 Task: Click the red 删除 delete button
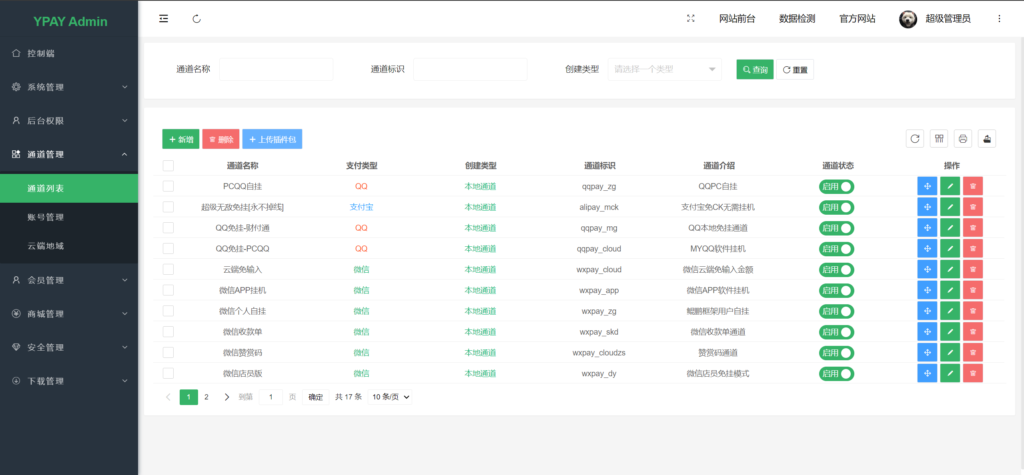point(221,139)
